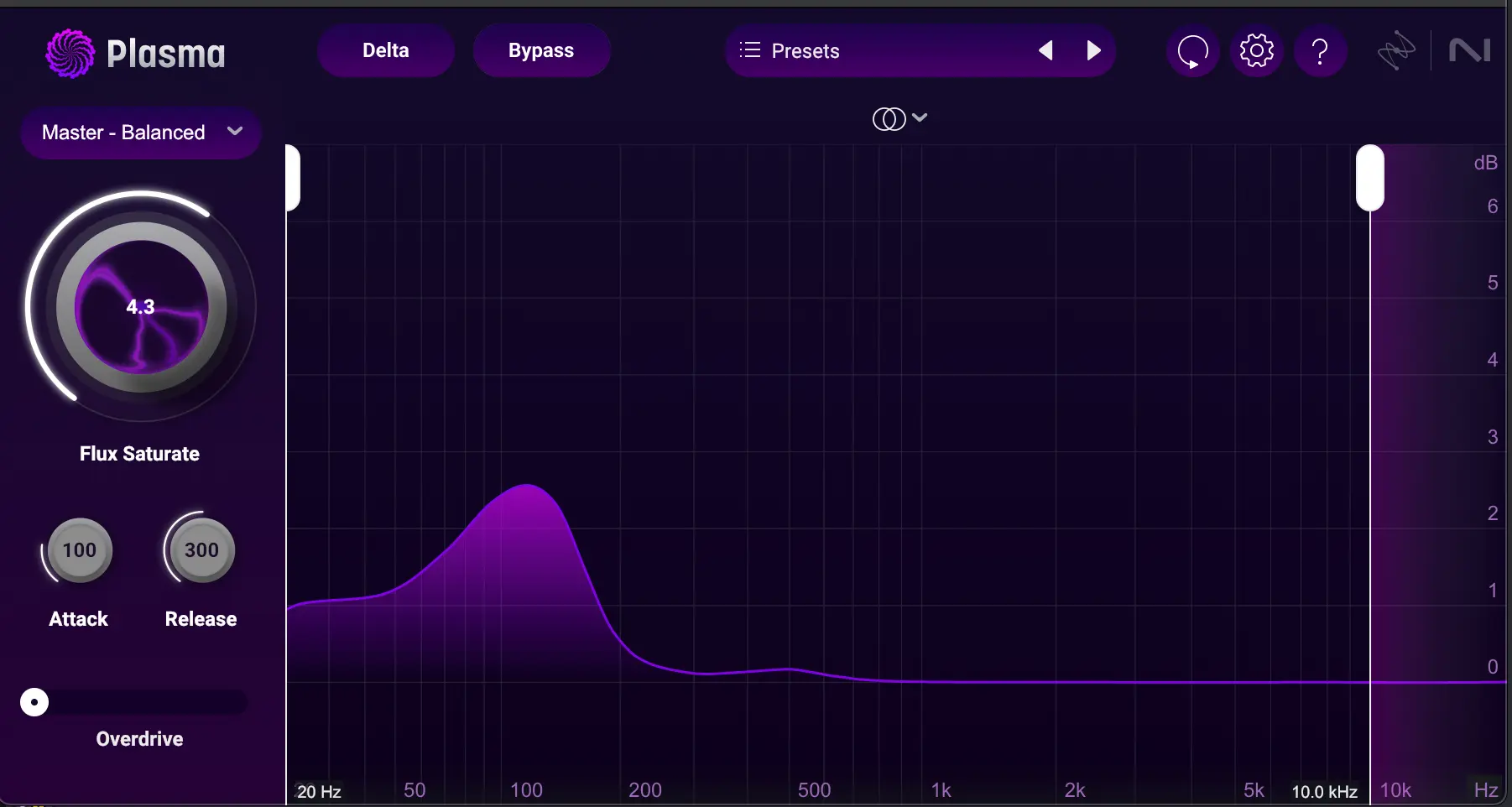
Task: Open the Master - Balanced mode dropdown
Action: [x=140, y=133]
